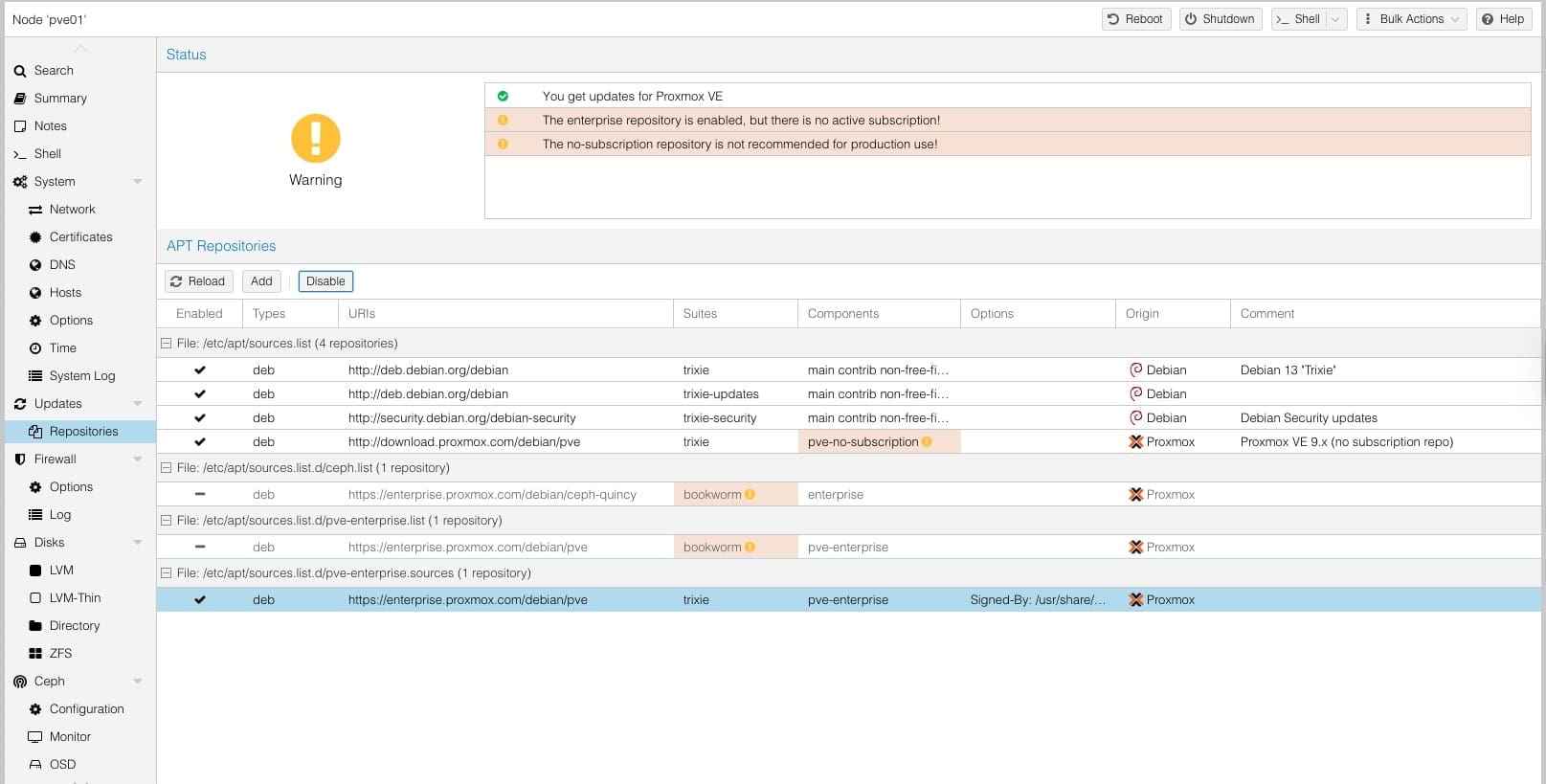Click the Ceph Monitor screen icon
Viewport: 1546px width, 784px height.
pyautogui.click(x=35, y=737)
